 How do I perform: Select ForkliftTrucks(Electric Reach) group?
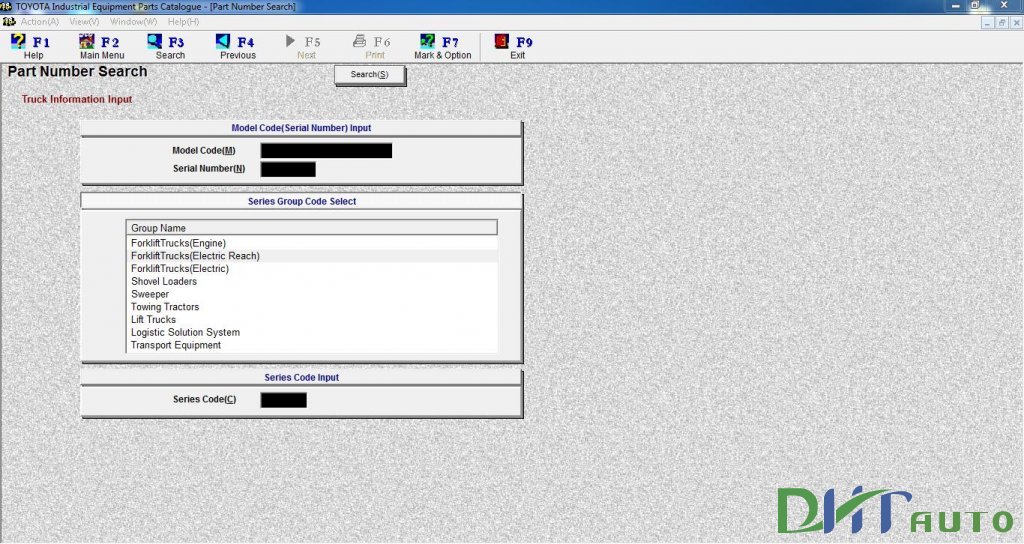312,256
